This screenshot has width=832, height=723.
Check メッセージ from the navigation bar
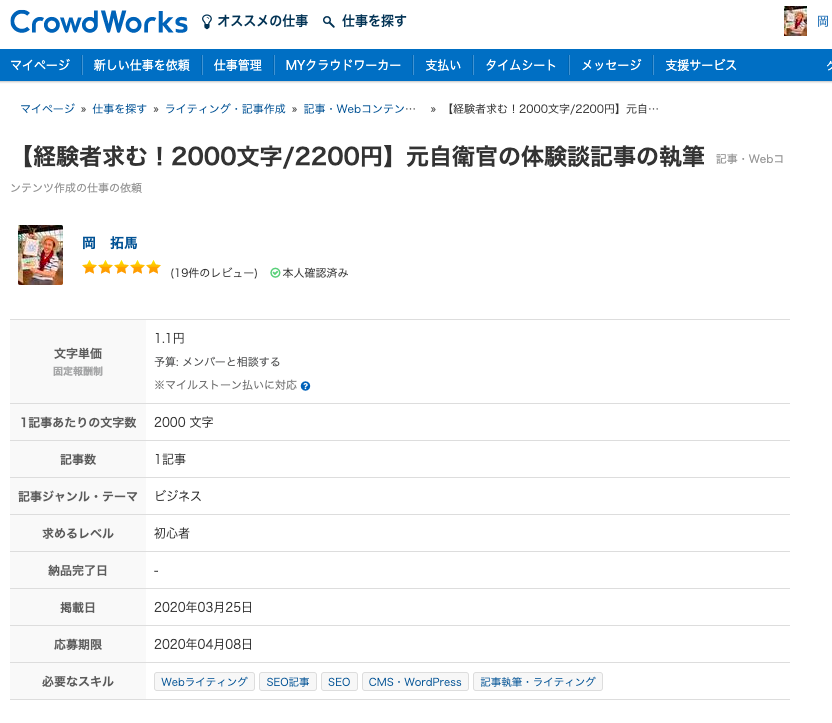point(610,63)
